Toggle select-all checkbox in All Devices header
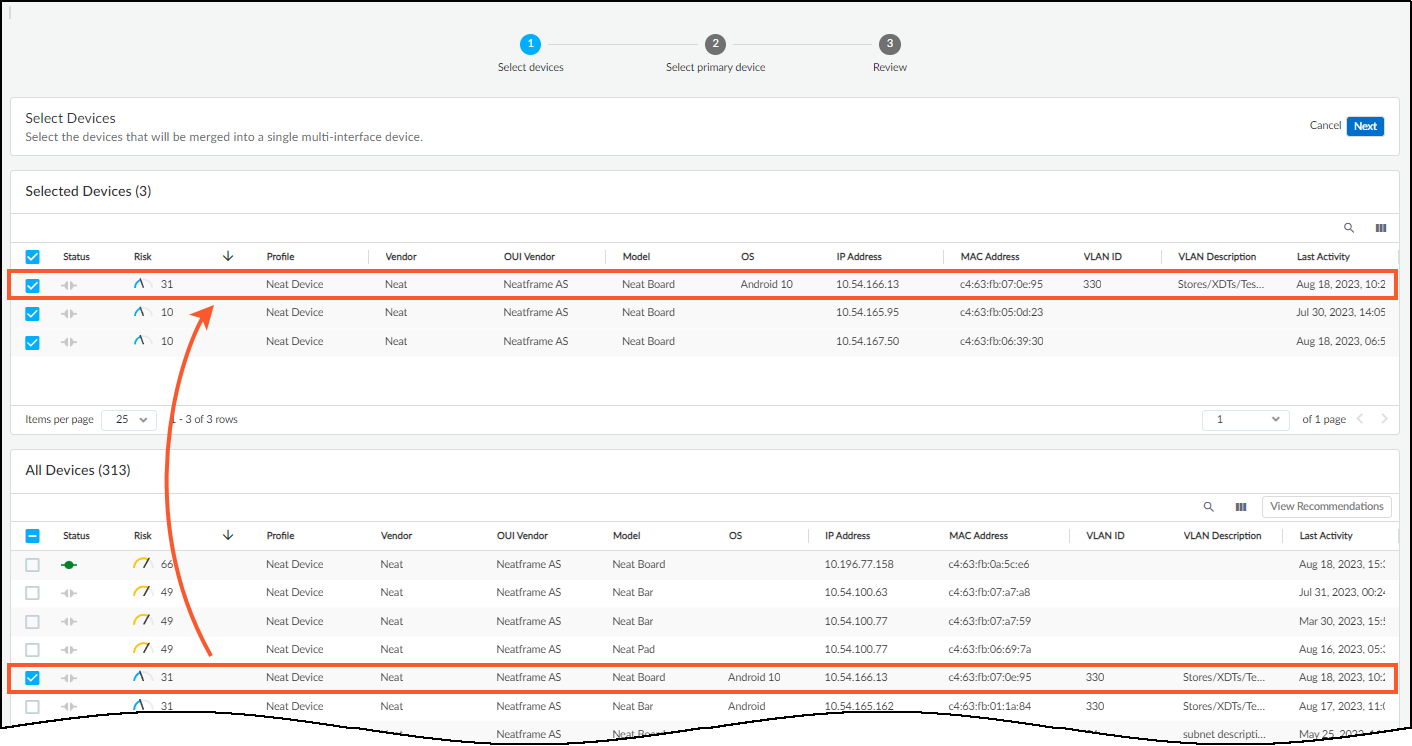This screenshot has width=1412, height=746. (32, 536)
